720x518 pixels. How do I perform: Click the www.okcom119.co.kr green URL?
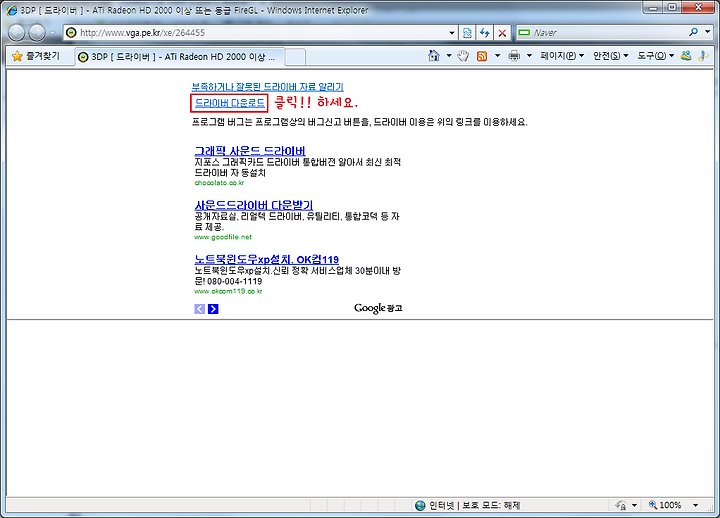coord(228,291)
